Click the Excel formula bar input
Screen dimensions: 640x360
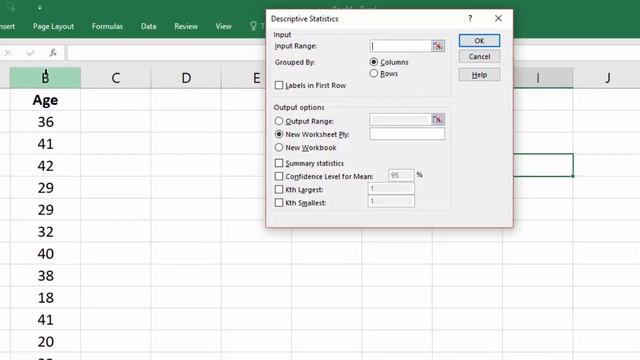click(166, 53)
